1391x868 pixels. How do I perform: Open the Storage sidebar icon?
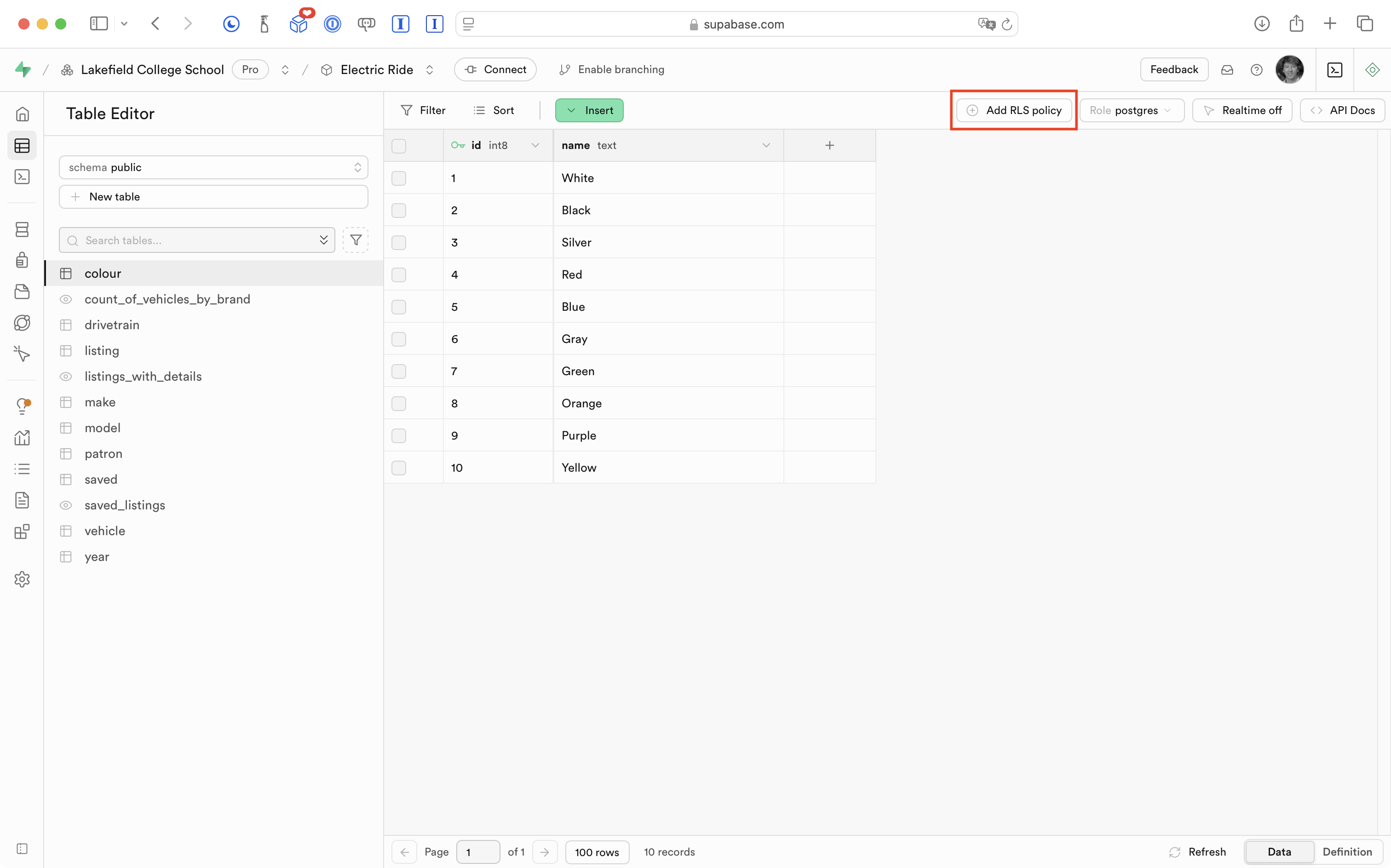tap(22, 291)
